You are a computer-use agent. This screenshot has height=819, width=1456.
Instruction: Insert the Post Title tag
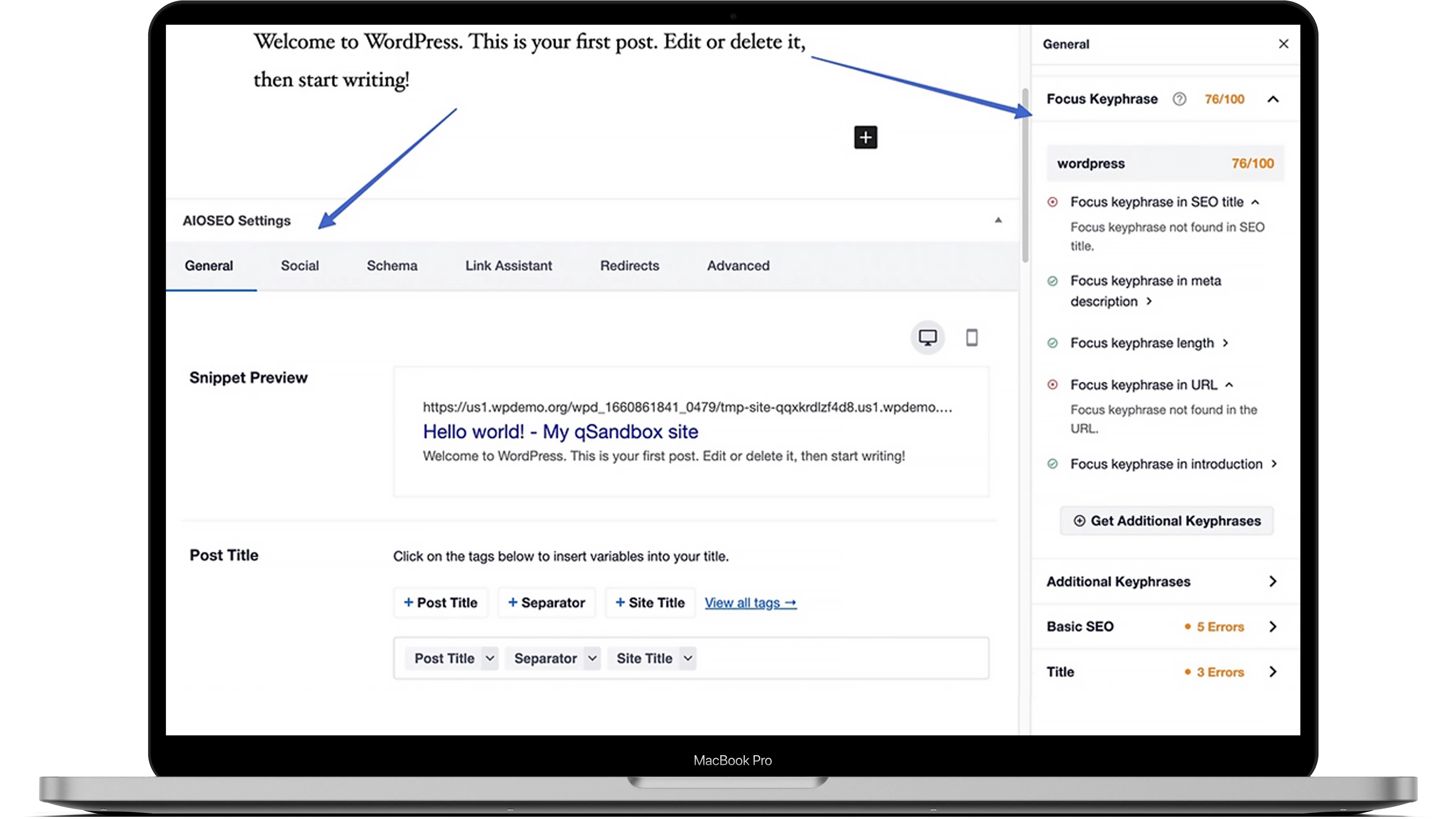pos(440,602)
